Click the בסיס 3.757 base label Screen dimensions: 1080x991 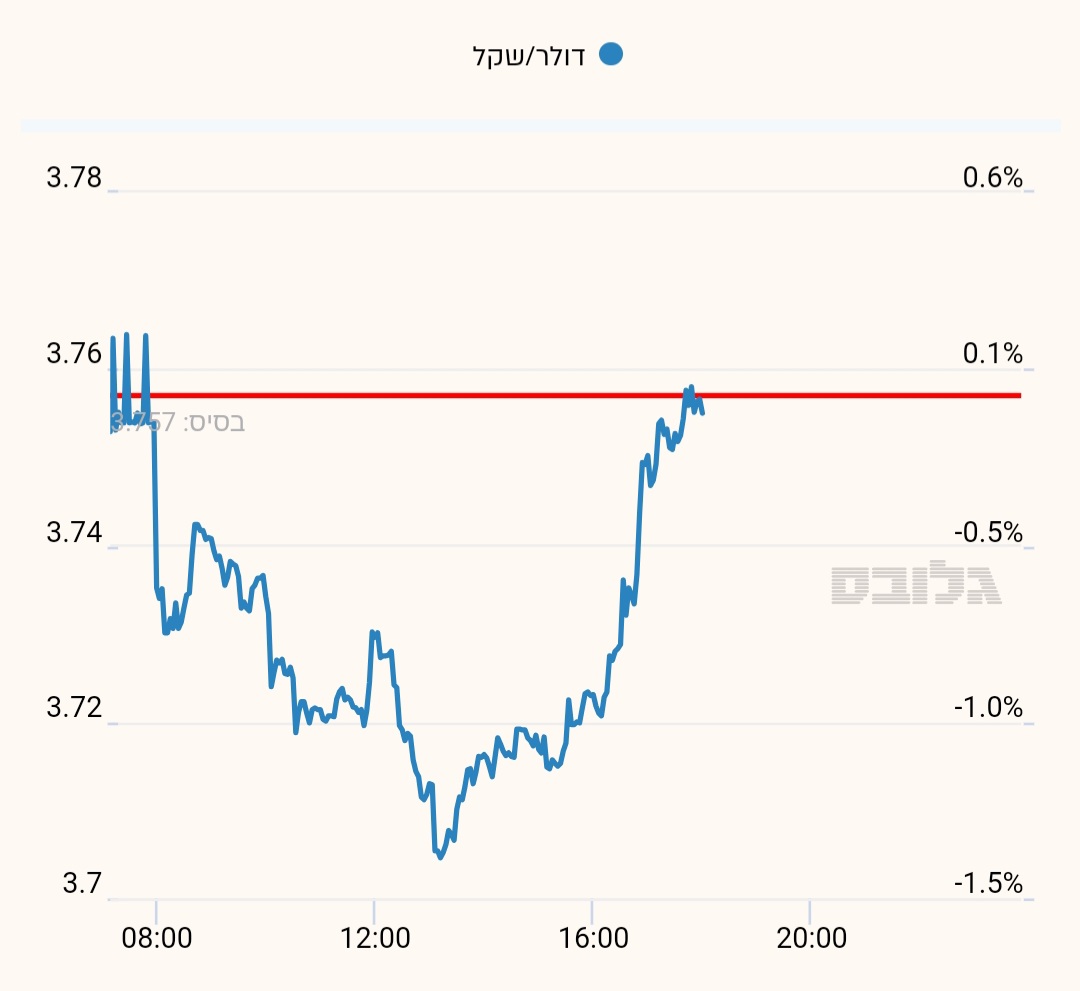pos(178,422)
